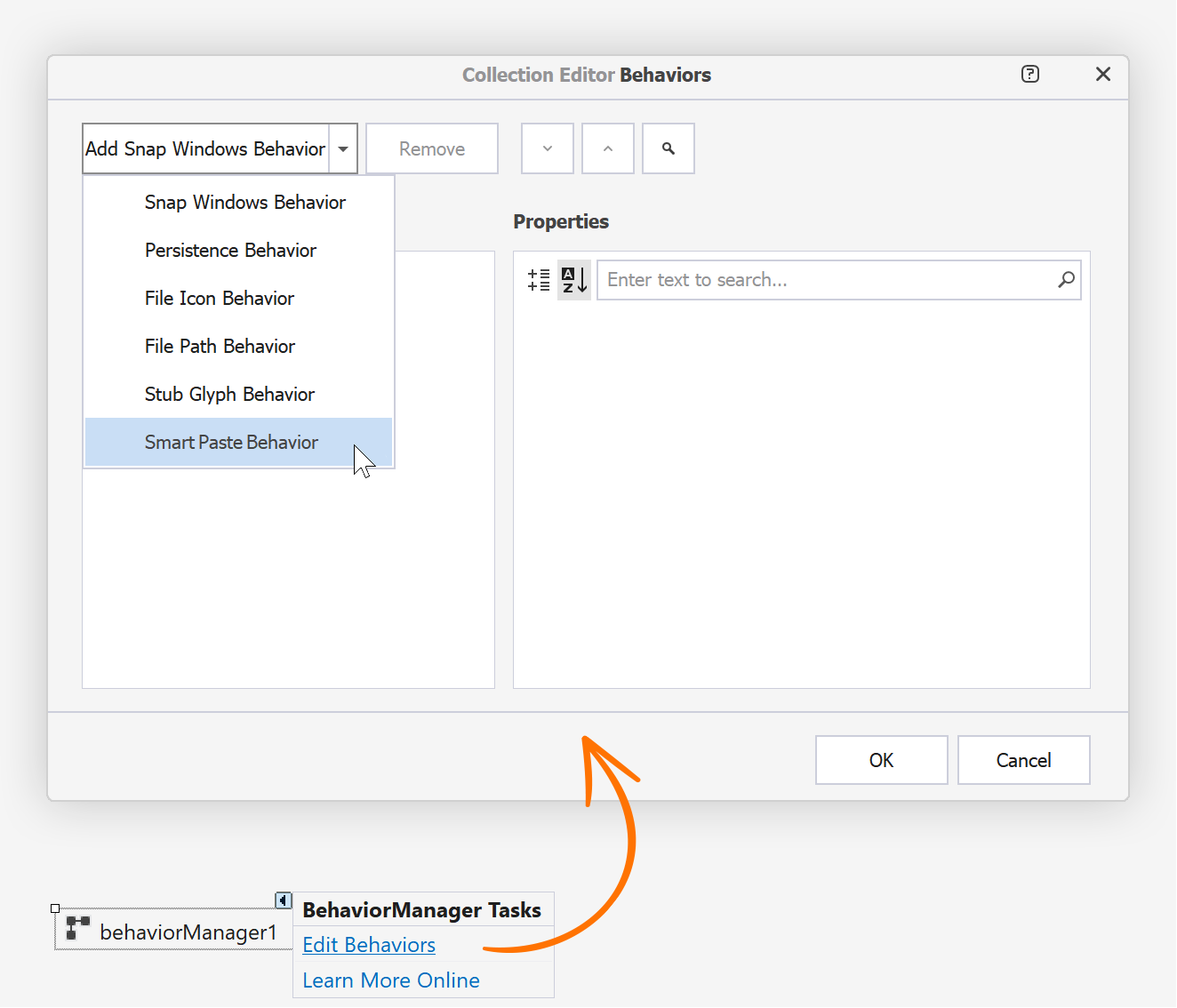1177x1008 pixels.
Task: Click the magnifier icon in search box
Action: pyautogui.click(x=1066, y=280)
